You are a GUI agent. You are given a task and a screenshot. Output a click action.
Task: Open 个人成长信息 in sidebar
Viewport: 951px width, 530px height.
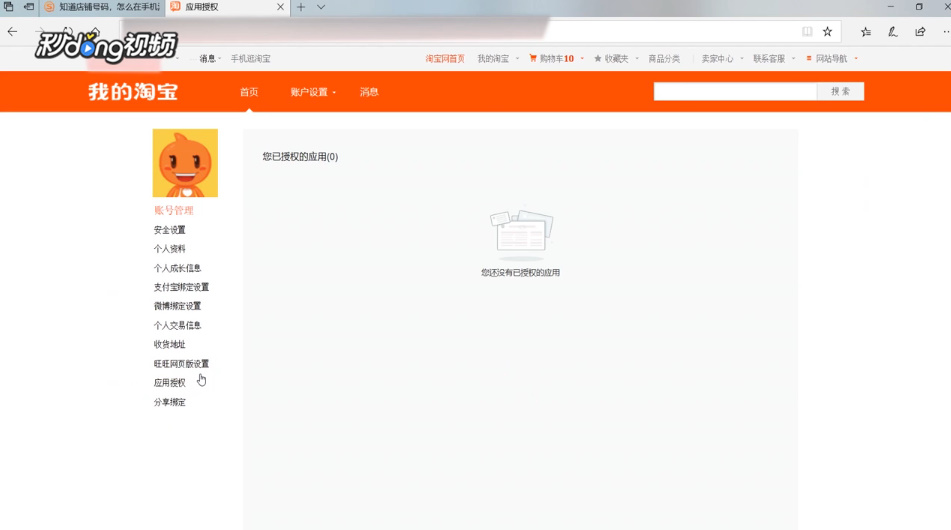(177, 268)
